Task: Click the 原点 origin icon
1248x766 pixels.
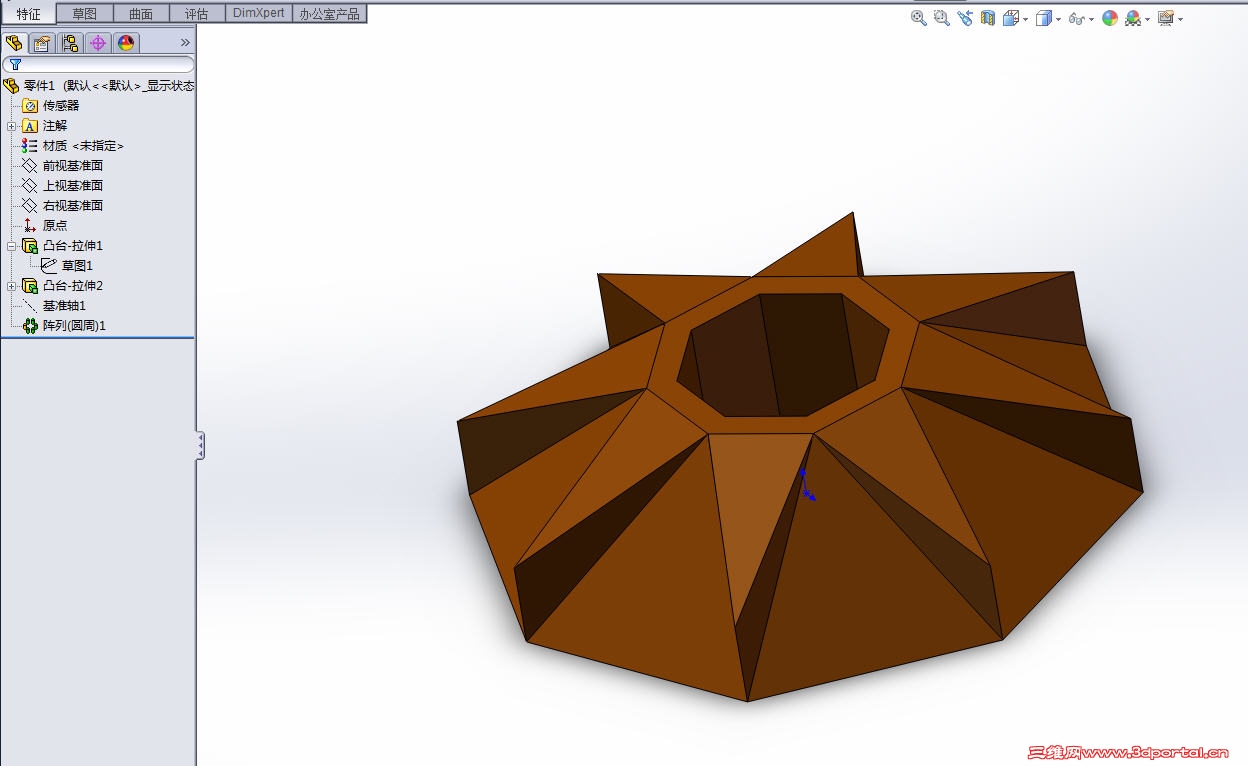Action: point(30,226)
